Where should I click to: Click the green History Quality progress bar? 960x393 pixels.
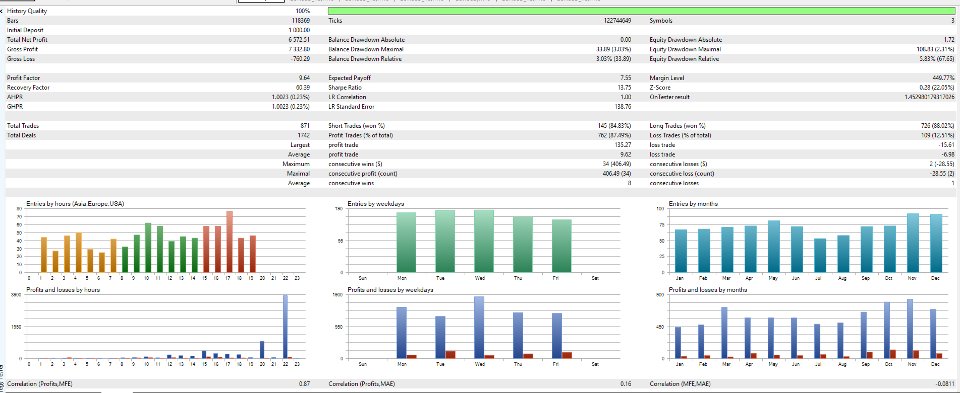tap(642, 11)
